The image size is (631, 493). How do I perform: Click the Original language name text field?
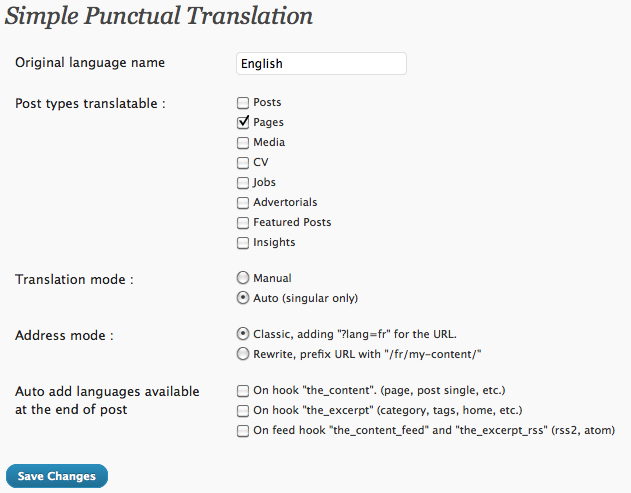click(321, 64)
